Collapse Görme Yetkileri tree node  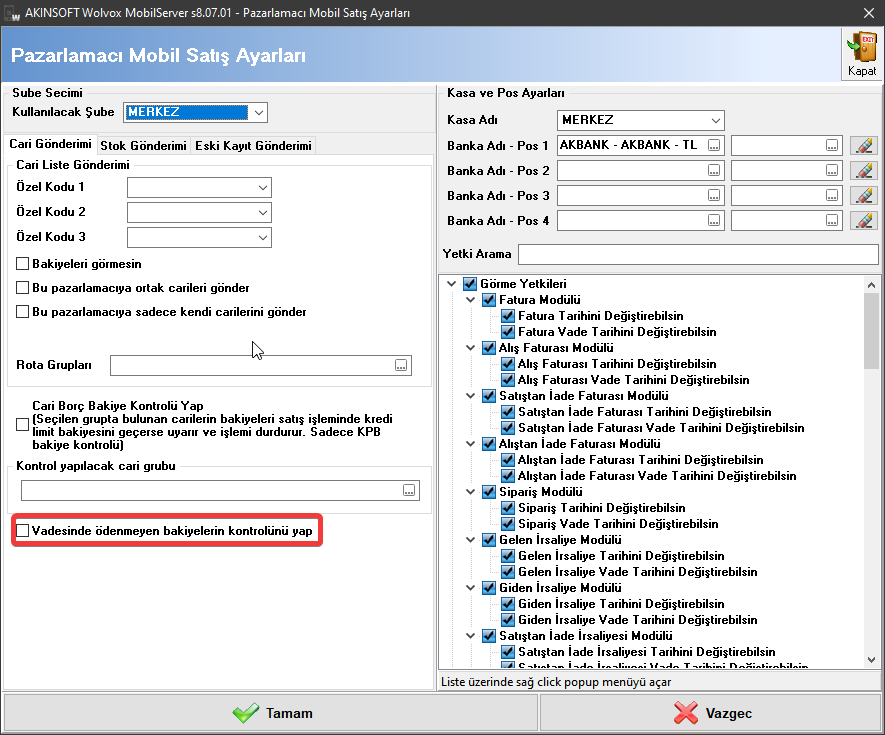coord(452,283)
